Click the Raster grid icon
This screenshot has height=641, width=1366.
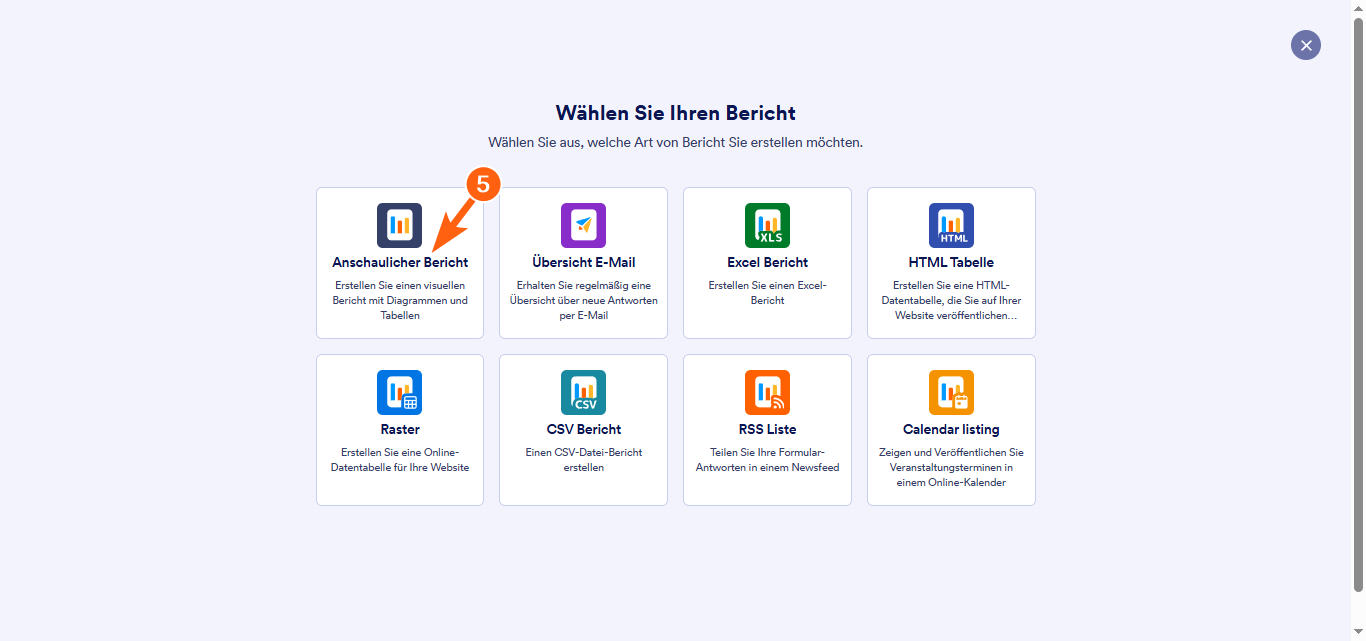pos(399,392)
